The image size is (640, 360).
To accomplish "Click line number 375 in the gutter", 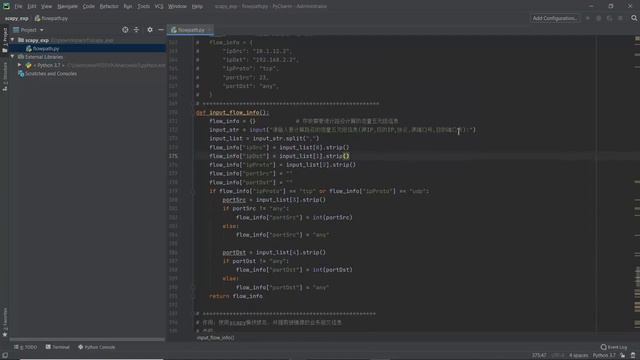I will (x=173, y=156).
